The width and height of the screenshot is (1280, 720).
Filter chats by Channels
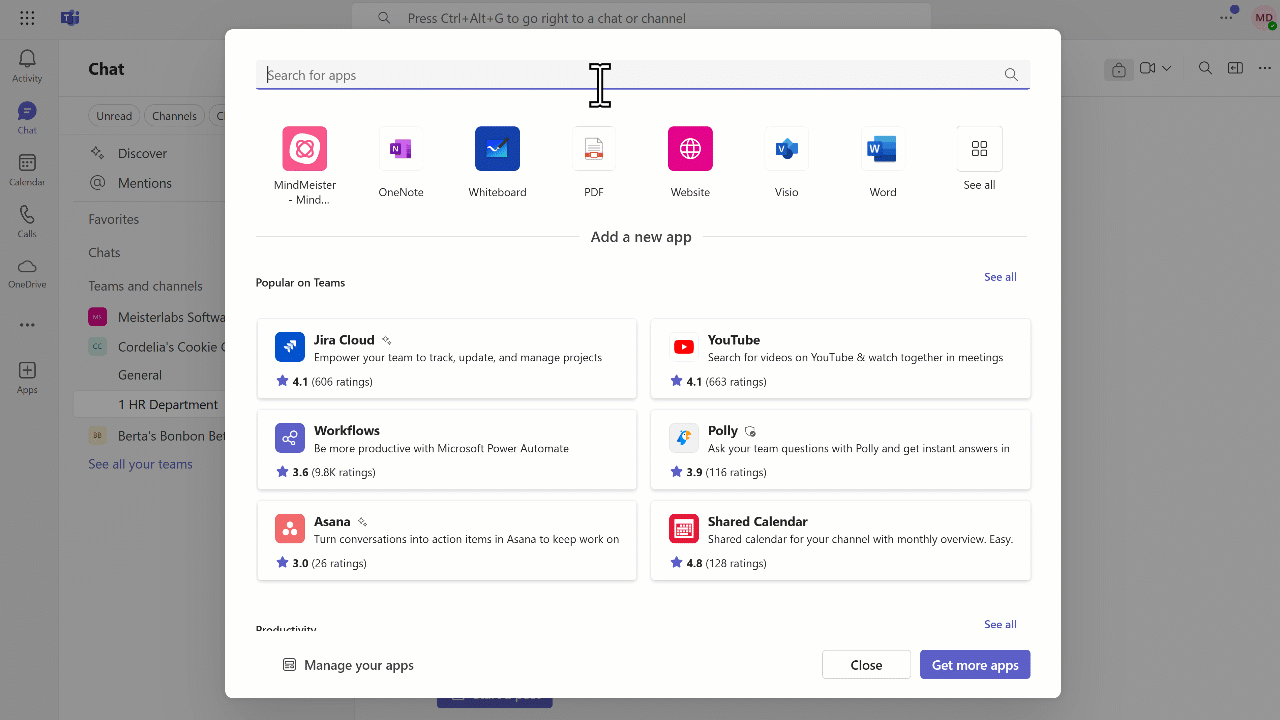(x=174, y=116)
